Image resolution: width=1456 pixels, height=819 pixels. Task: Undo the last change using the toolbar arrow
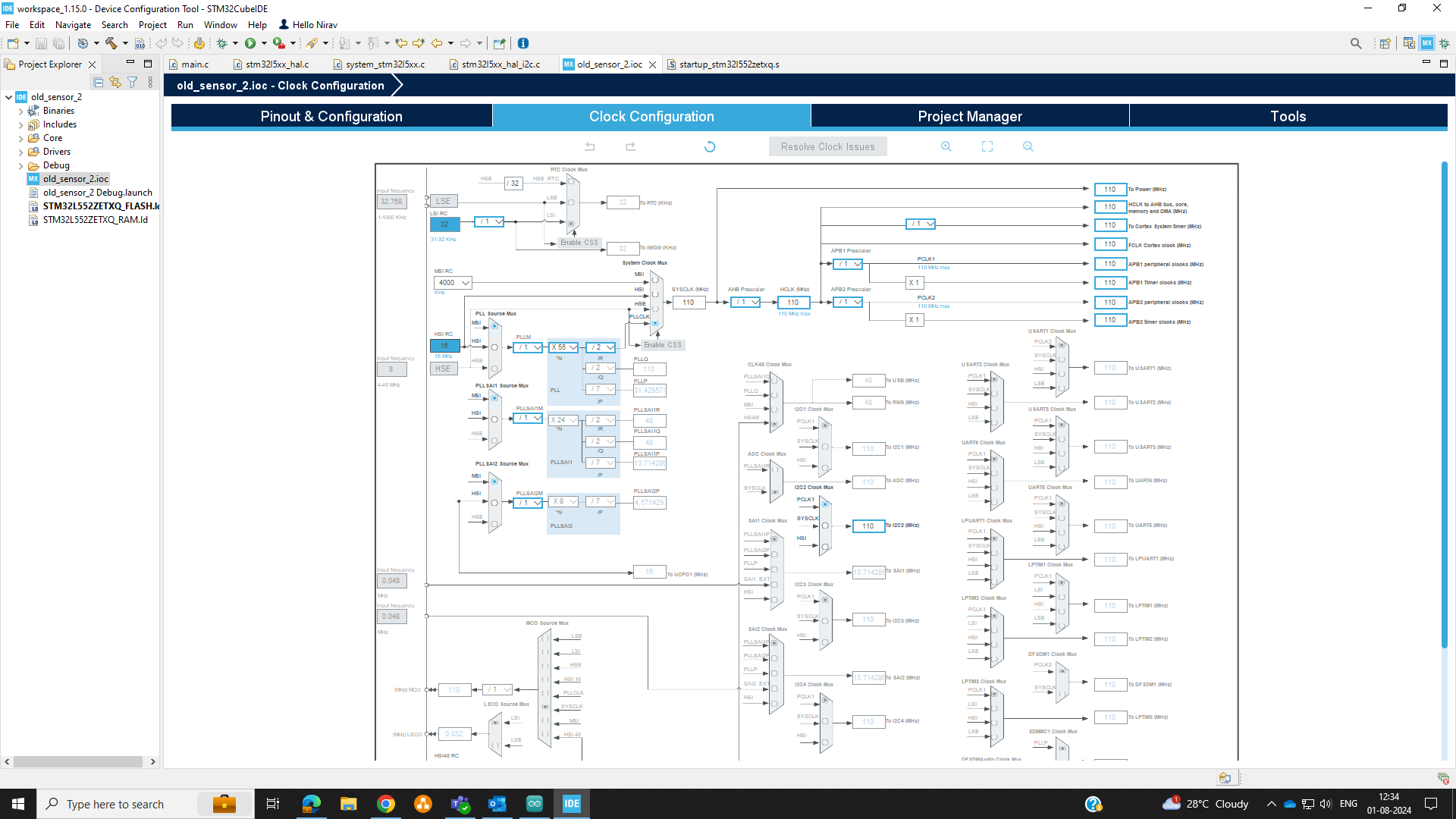[590, 146]
